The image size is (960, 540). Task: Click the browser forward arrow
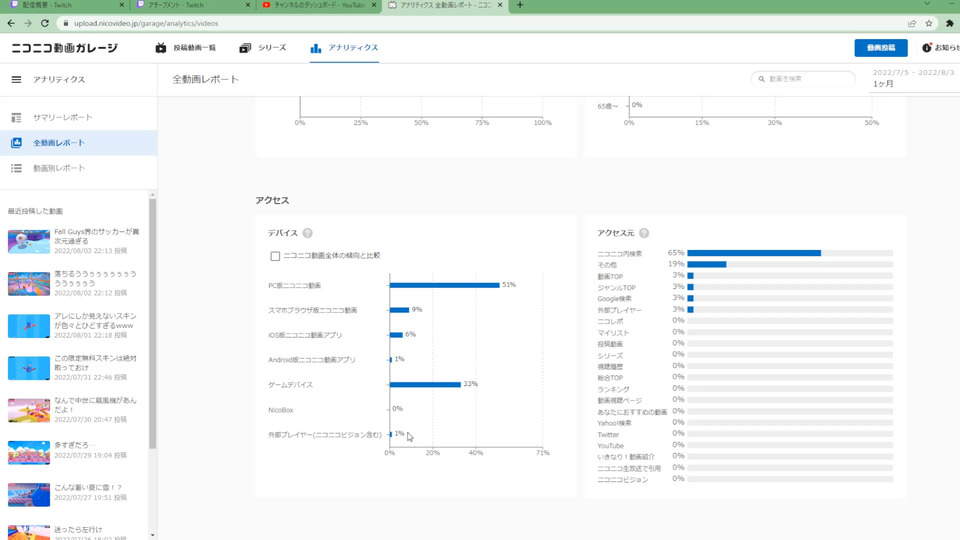[28, 23]
